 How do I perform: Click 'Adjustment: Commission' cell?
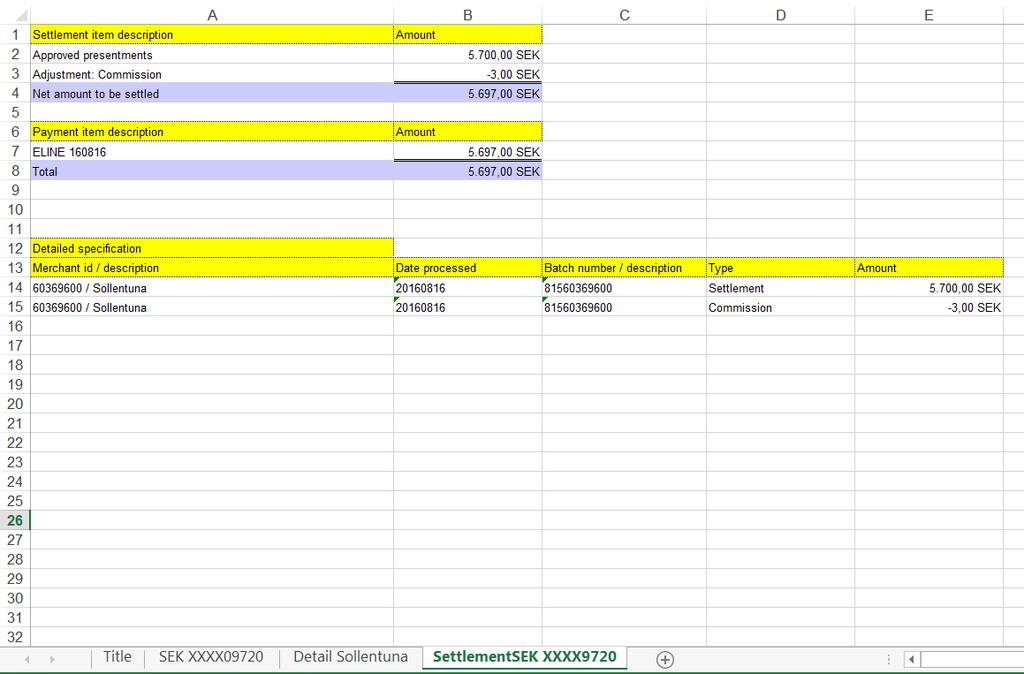click(x=212, y=74)
